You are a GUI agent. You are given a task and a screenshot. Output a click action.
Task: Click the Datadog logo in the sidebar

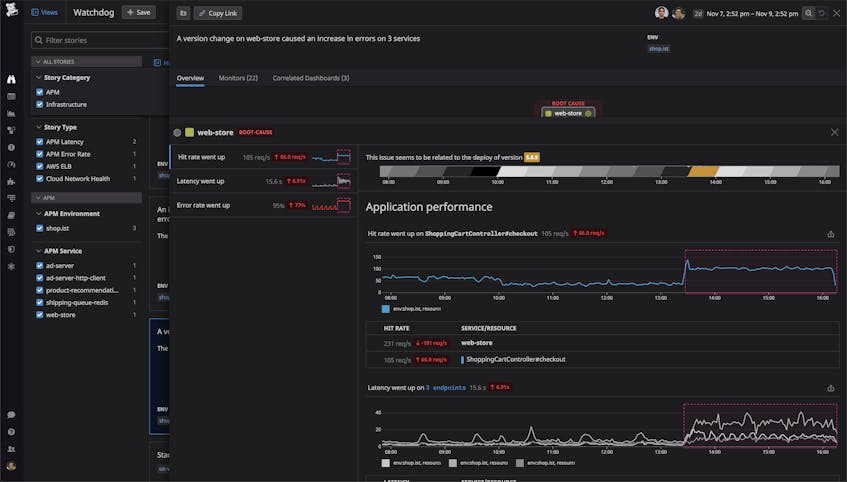pos(11,9)
